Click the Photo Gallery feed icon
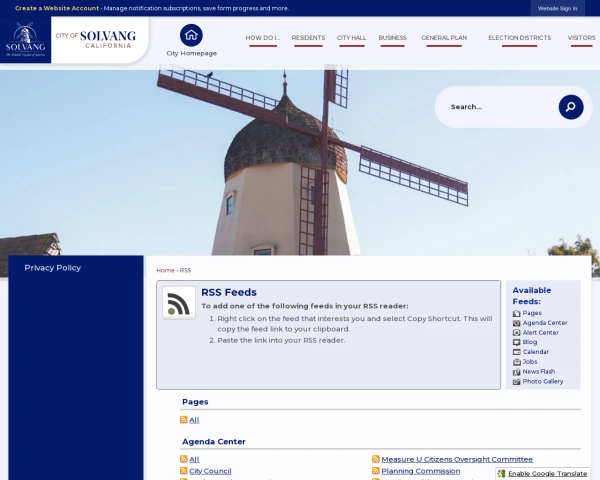Viewport: 600px width, 480px height. click(516, 381)
